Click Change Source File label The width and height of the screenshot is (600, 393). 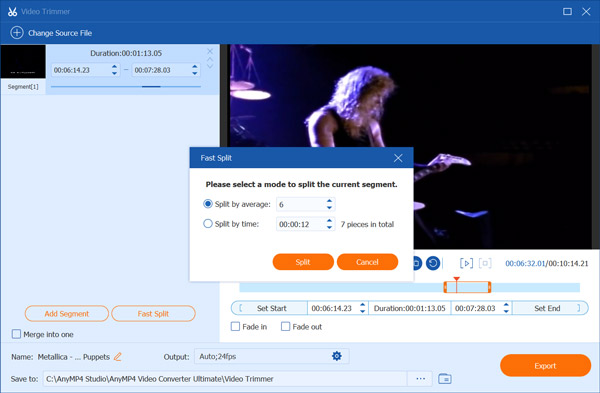coord(60,33)
